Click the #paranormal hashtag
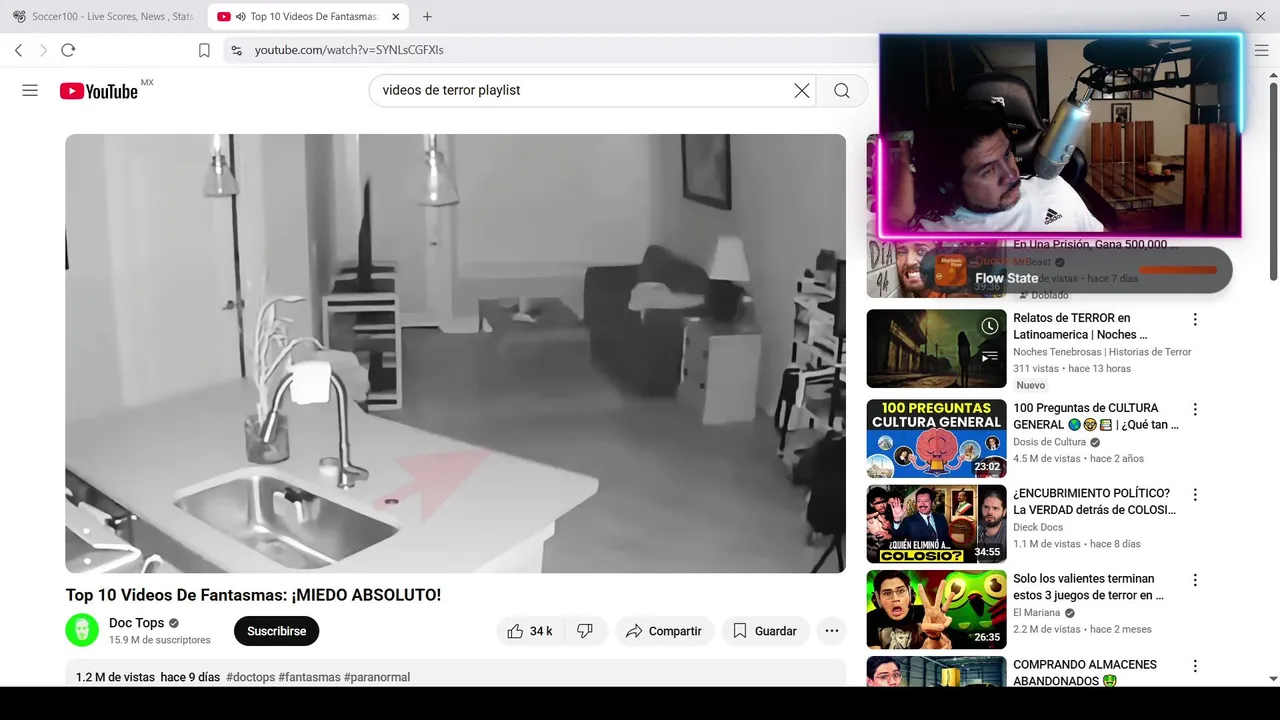Image resolution: width=1280 pixels, height=720 pixels. [377, 677]
